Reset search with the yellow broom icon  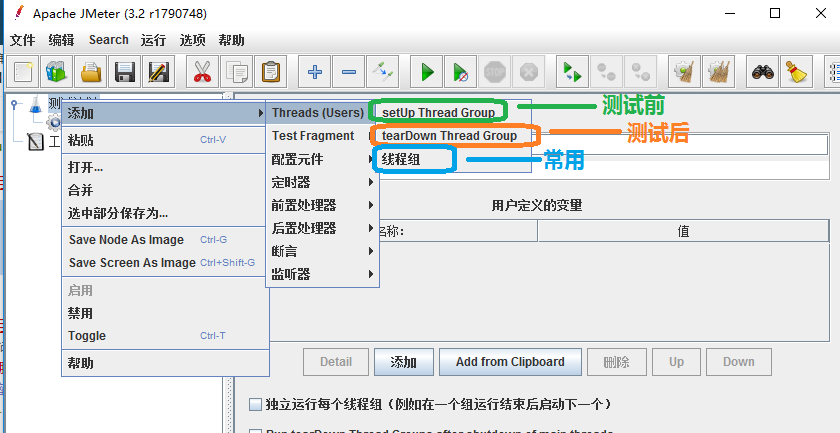coord(797,71)
